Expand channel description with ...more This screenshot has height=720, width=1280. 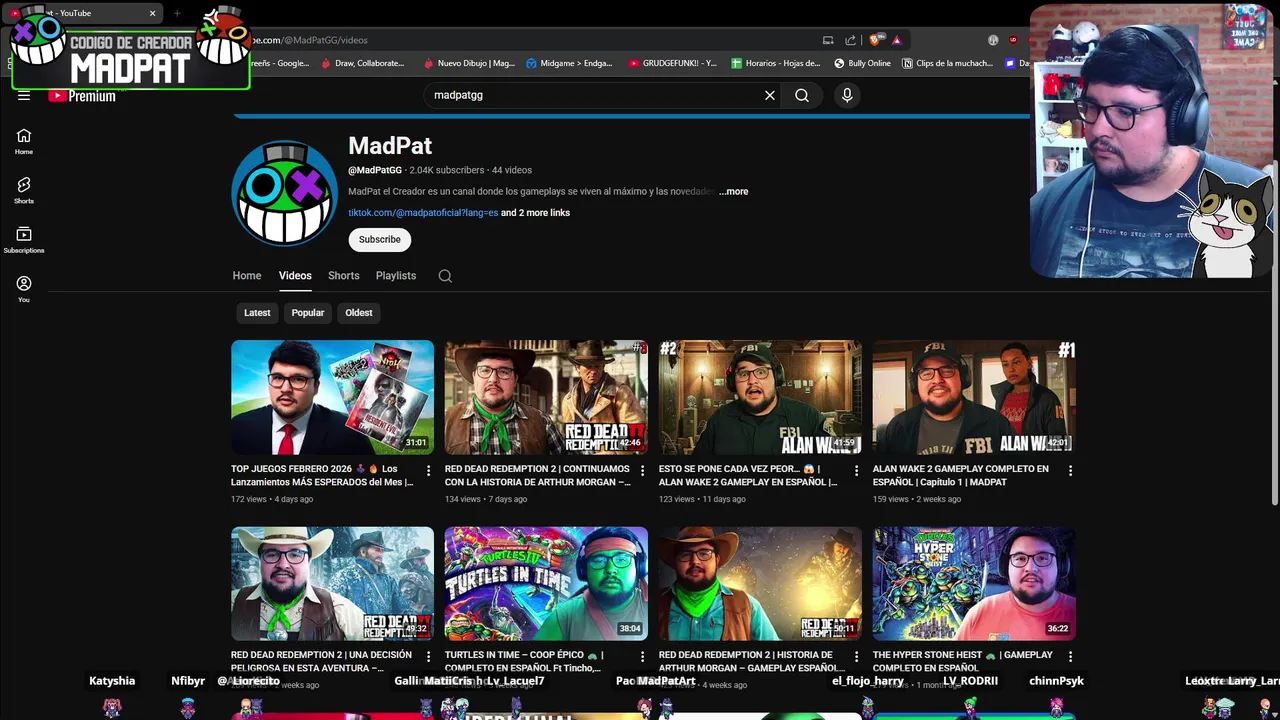pyautogui.click(x=733, y=191)
